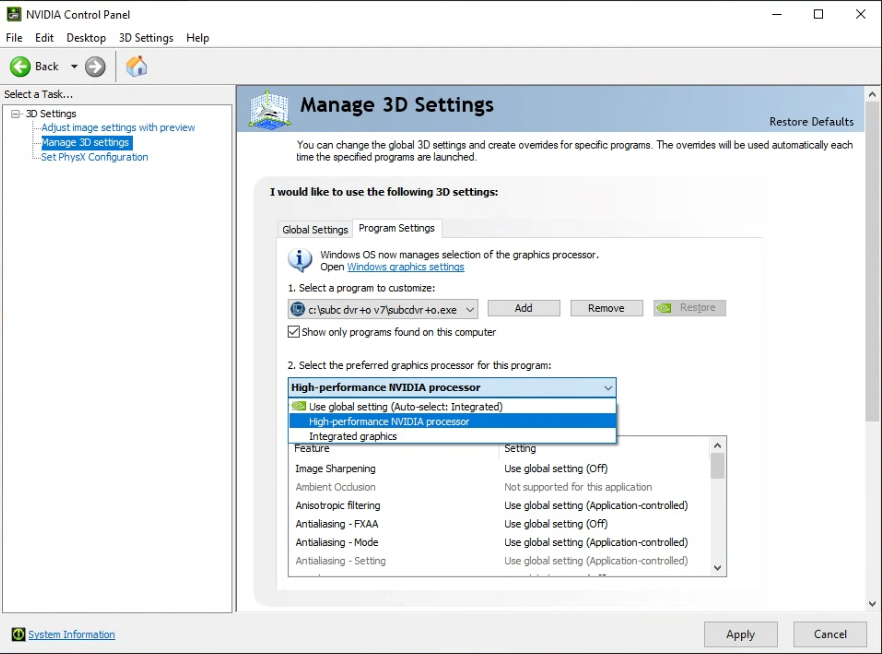Collapse the 3D Settings tree node
Screen dimensions: 882x654
(16, 114)
